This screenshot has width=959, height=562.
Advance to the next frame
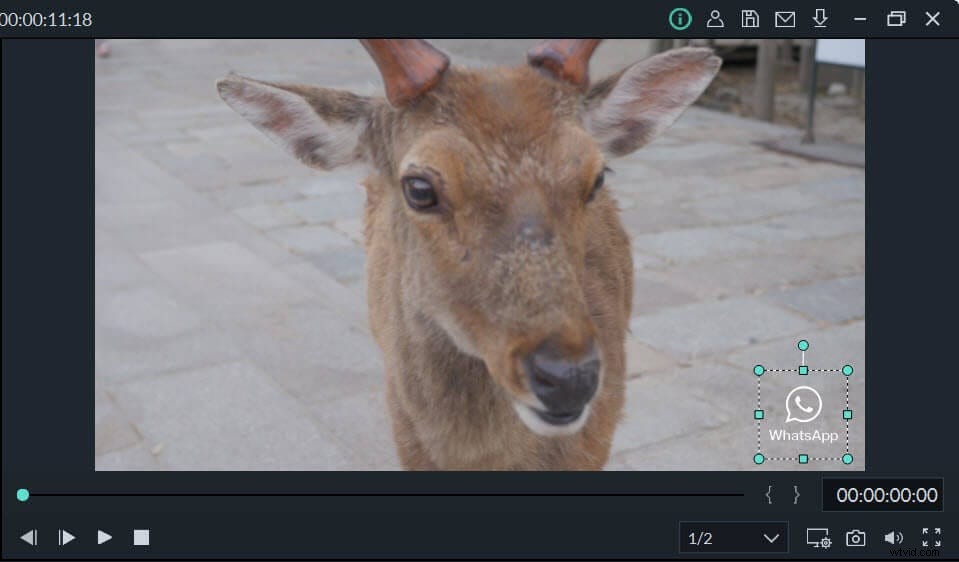click(x=67, y=538)
